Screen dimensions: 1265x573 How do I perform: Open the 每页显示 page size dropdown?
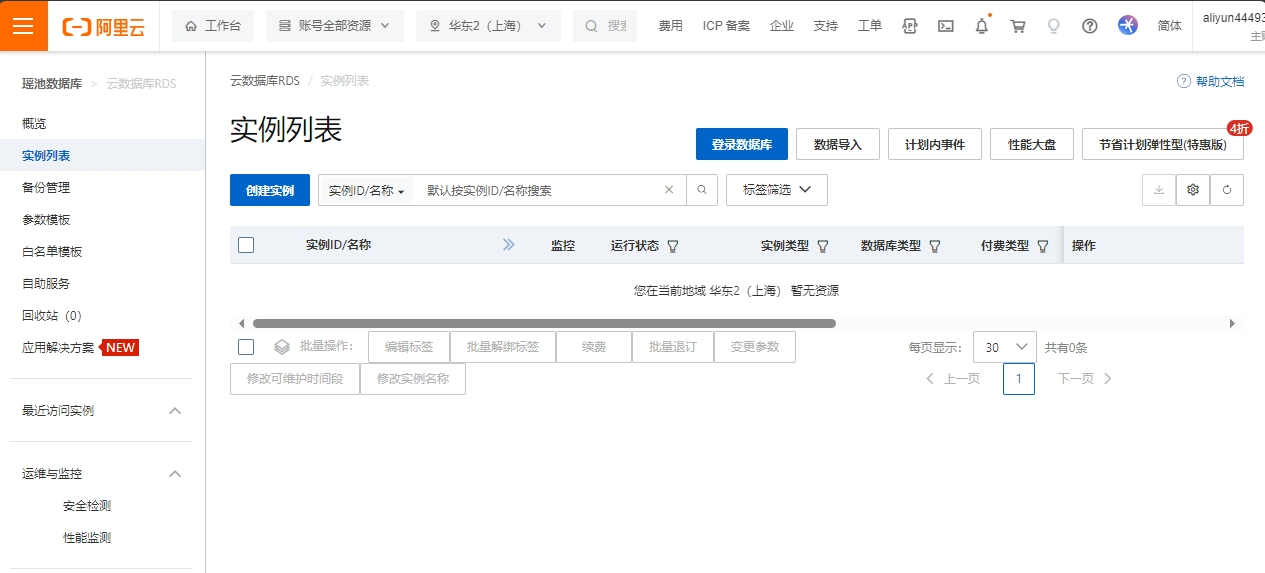click(1004, 347)
